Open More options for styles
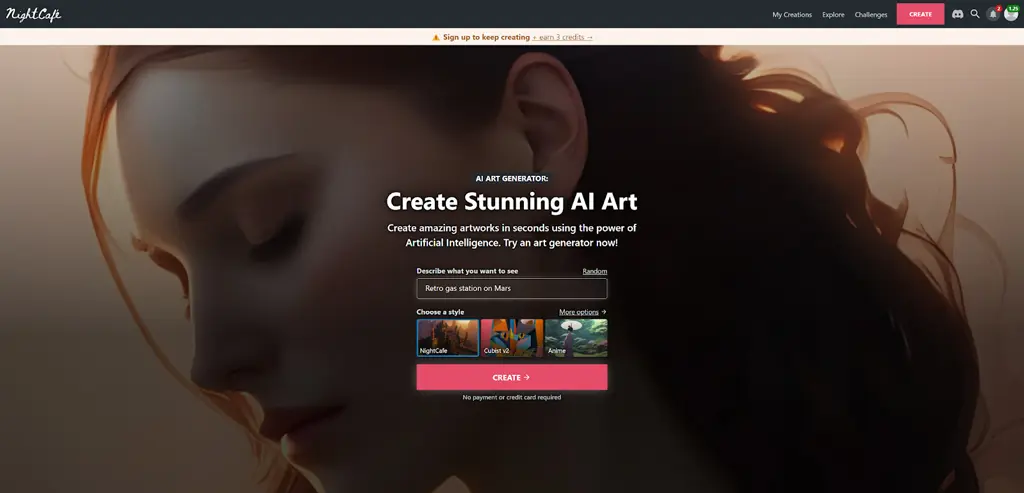Image resolution: width=1024 pixels, height=493 pixels. tap(583, 312)
